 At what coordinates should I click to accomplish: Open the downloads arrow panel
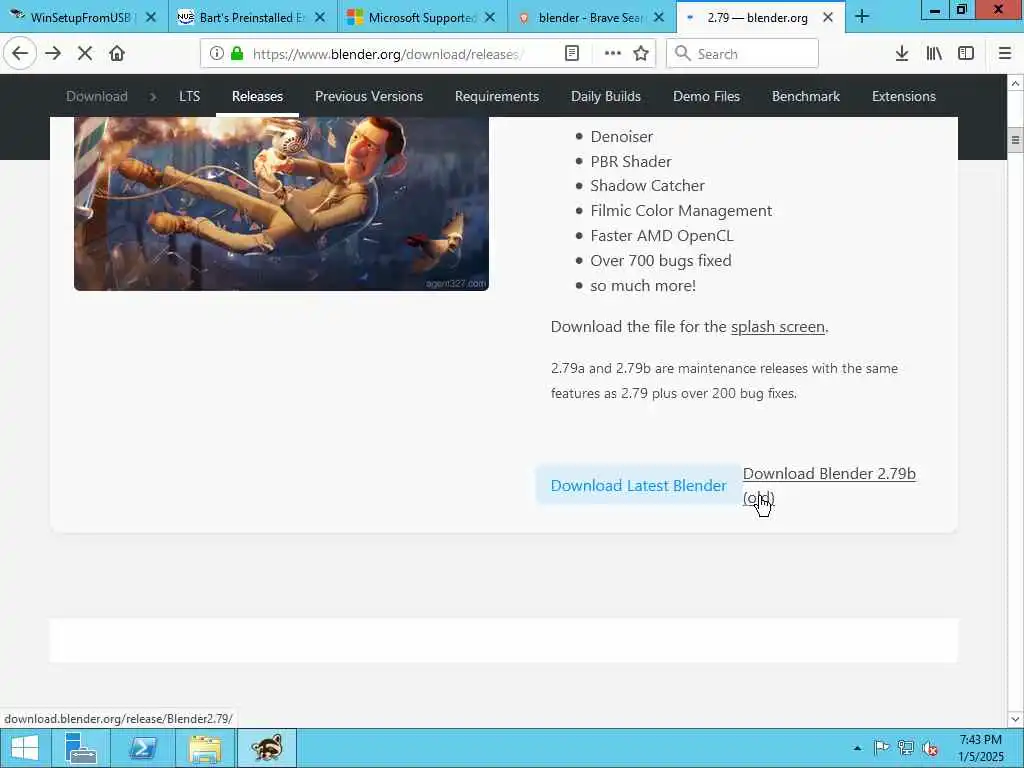point(902,53)
